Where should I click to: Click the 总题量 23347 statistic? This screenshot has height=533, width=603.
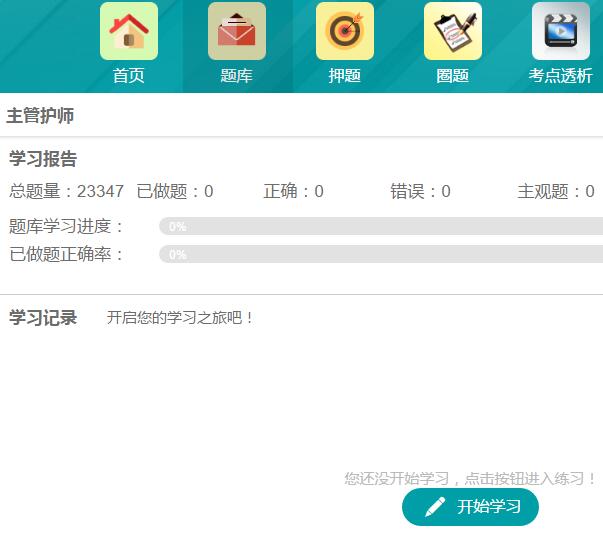[x=67, y=192]
